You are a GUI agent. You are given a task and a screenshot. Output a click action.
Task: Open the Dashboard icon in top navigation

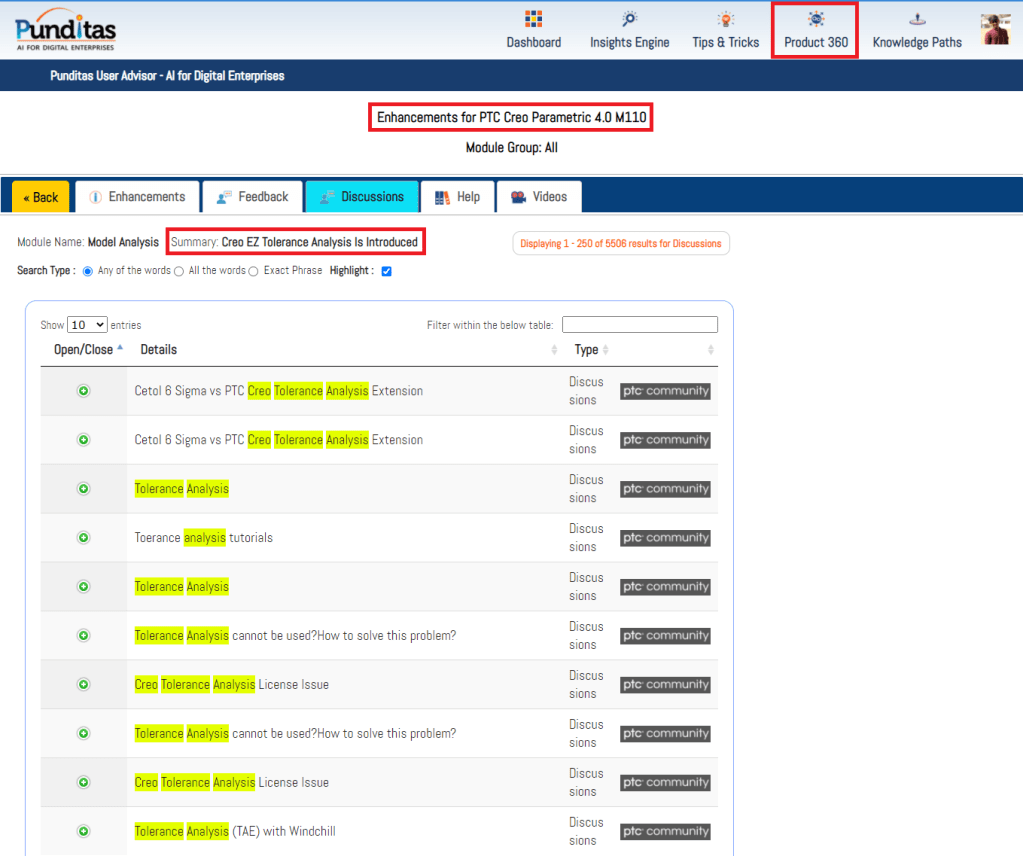click(x=533, y=20)
